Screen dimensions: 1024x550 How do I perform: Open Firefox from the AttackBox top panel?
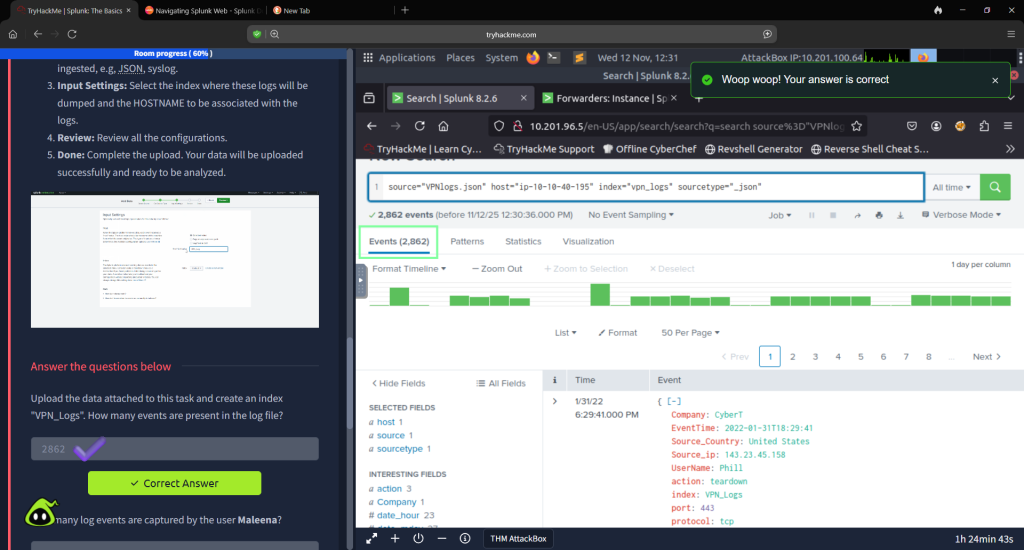point(533,58)
